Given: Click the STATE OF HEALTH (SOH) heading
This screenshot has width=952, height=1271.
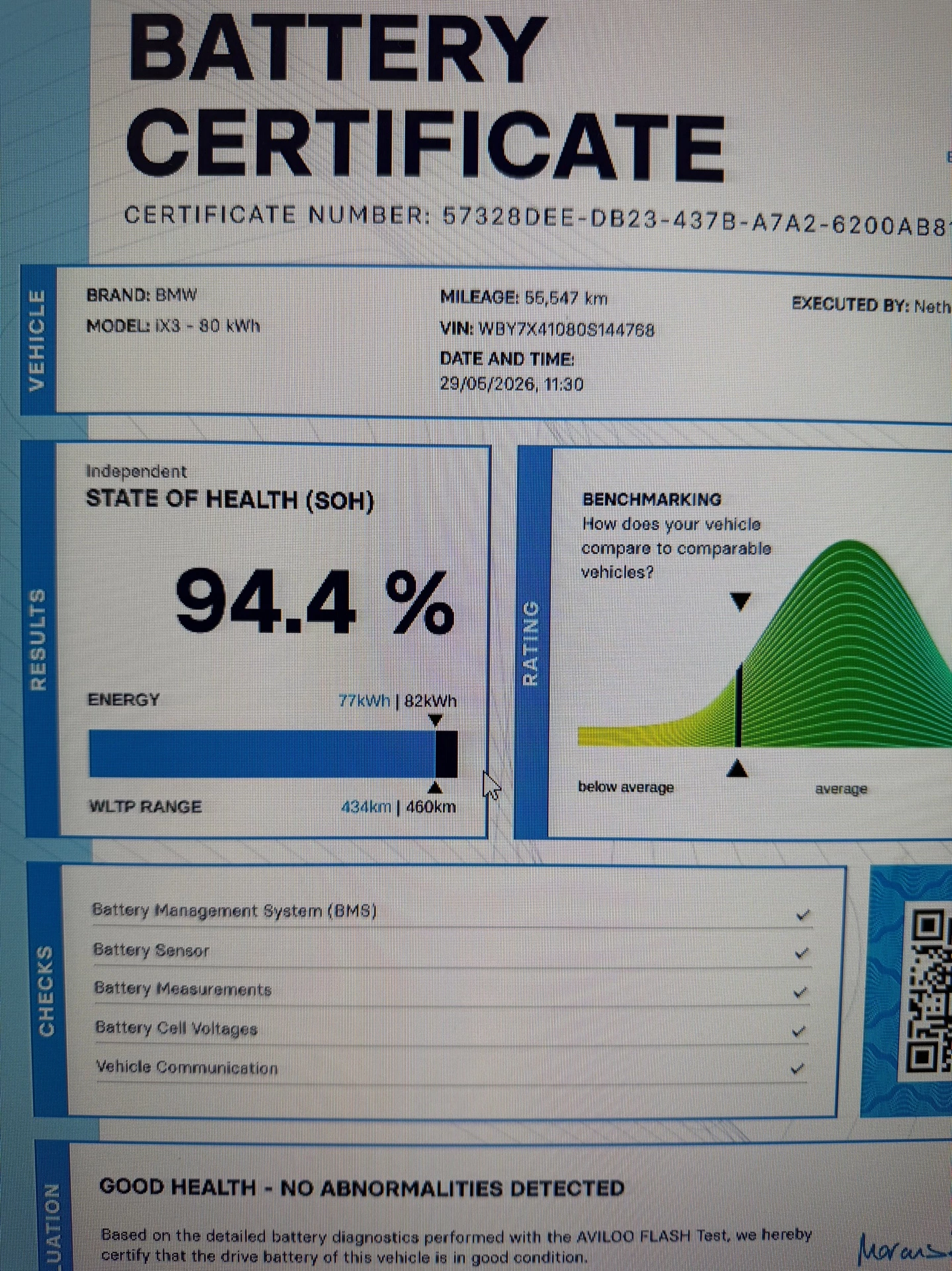Looking at the screenshot, I should (x=230, y=500).
